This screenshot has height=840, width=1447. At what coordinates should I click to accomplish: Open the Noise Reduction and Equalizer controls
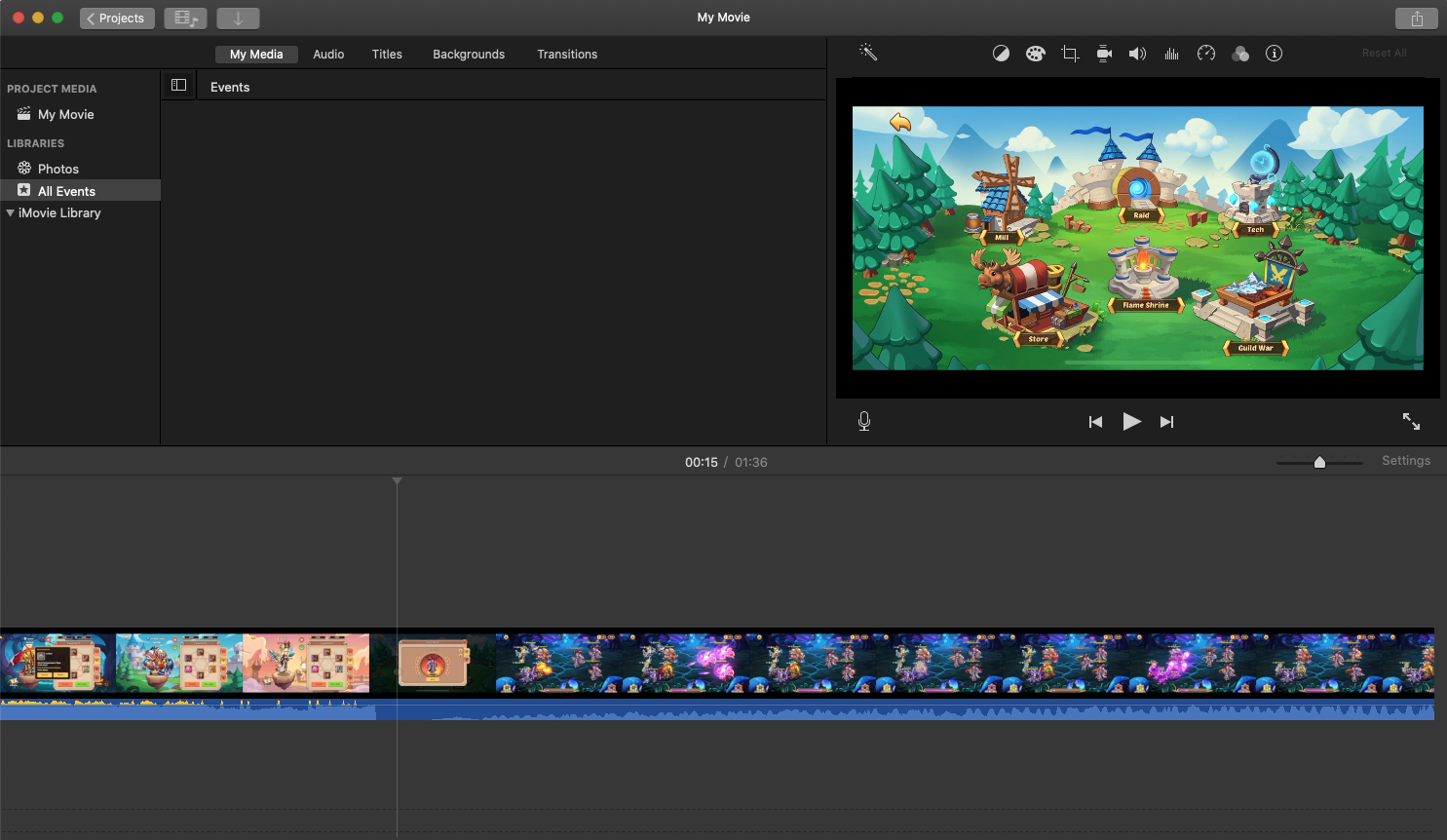1171,54
